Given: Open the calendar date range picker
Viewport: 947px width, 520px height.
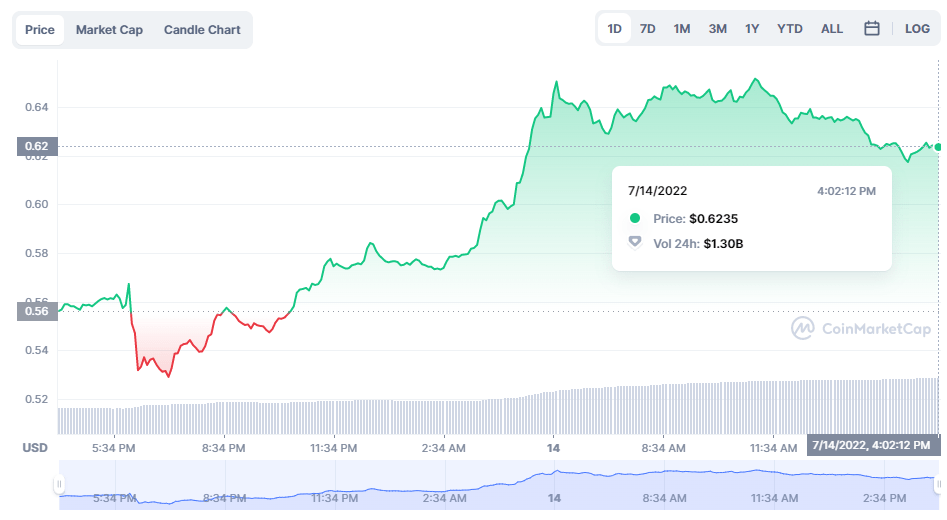Looking at the screenshot, I should point(872,29).
